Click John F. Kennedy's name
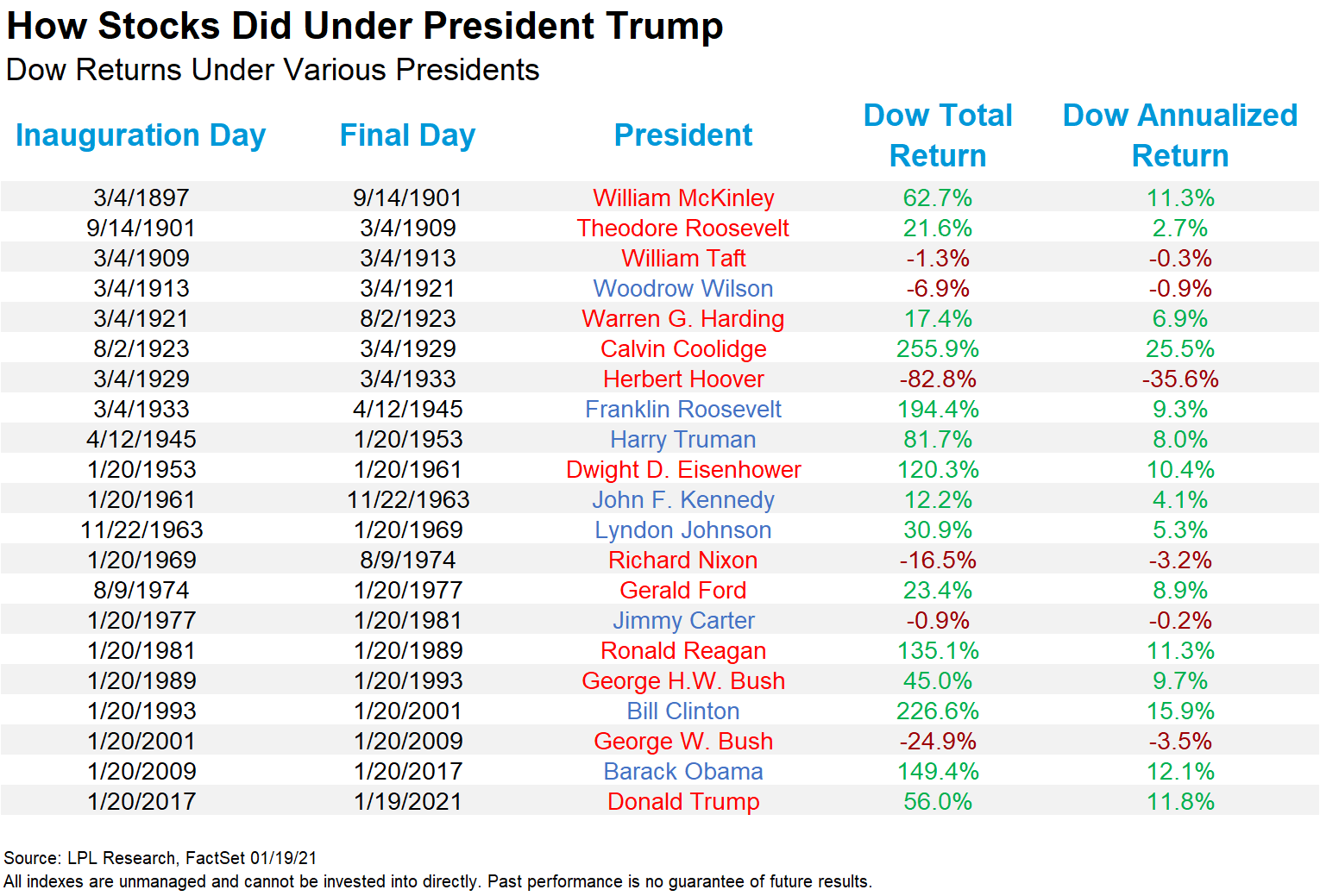The image size is (1320, 896). click(x=683, y=500)
